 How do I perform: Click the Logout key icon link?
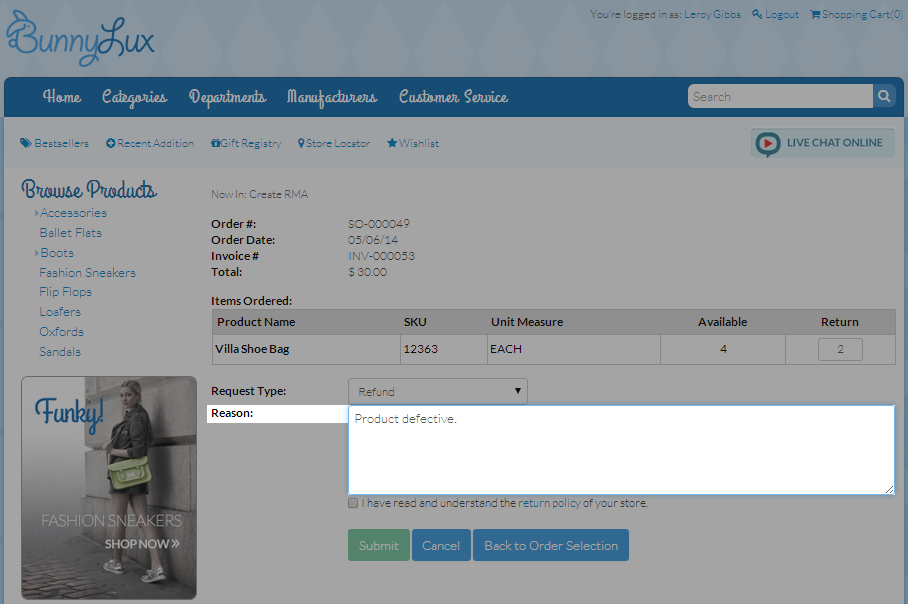click(775, 14)
